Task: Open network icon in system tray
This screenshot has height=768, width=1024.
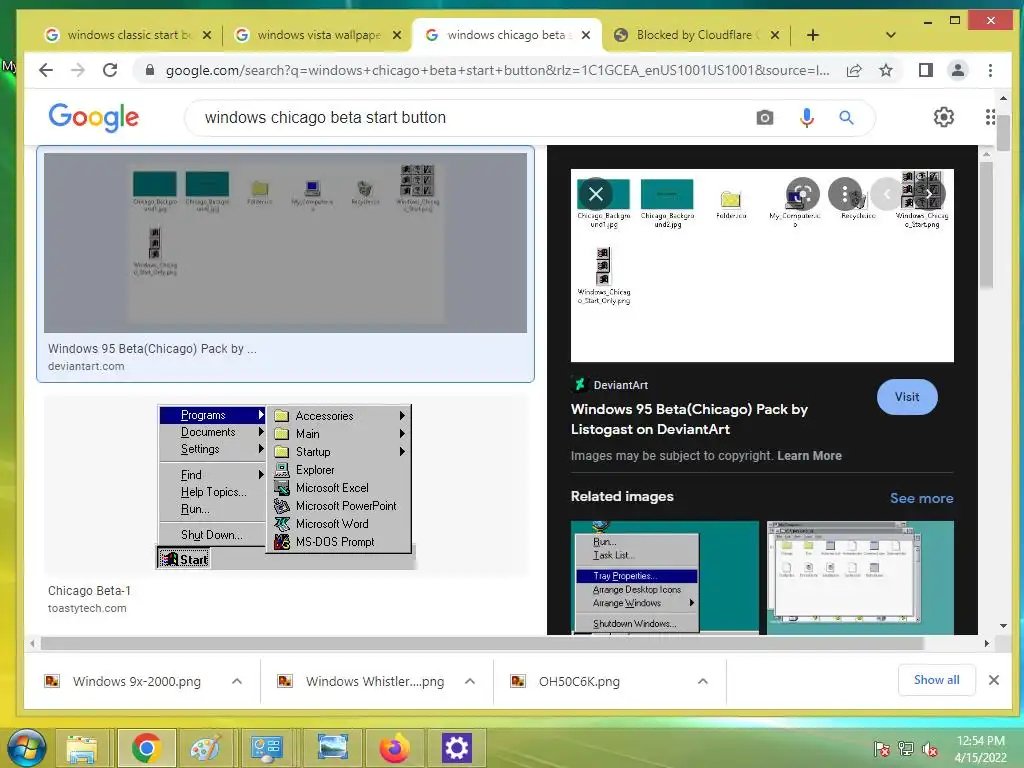Action: (906, 749)
